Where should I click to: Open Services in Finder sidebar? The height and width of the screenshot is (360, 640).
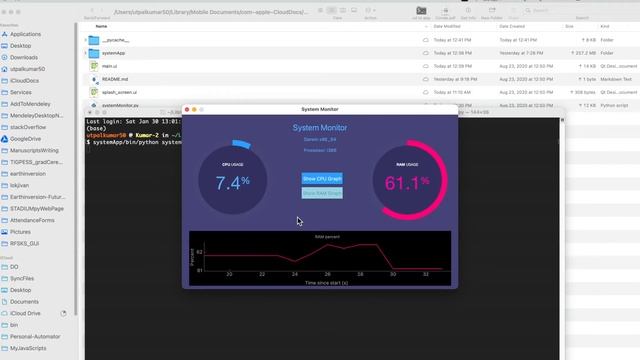(21, 92)
